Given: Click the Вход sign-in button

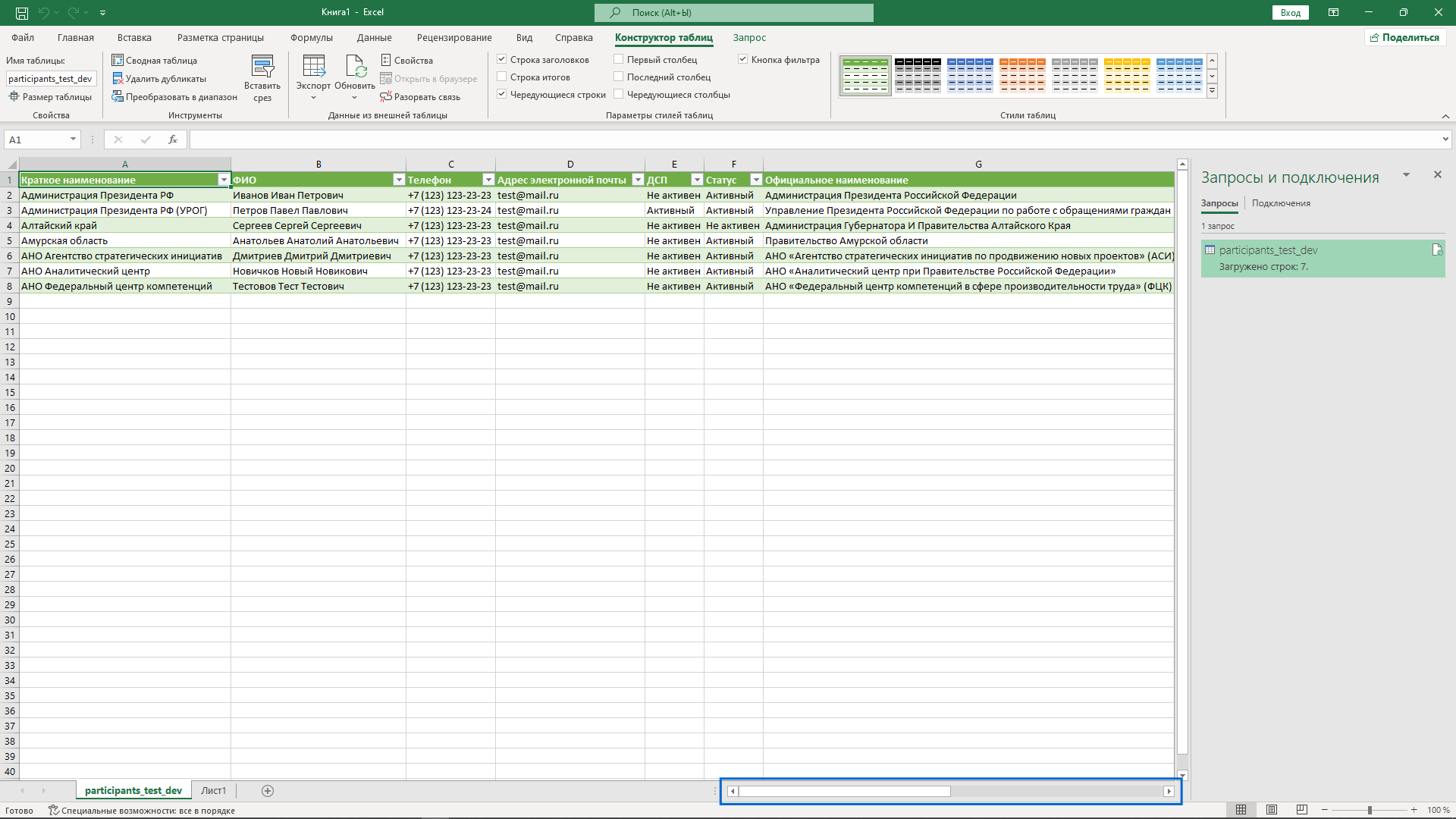Looking at the screenshot, I should click(1291, 13).
